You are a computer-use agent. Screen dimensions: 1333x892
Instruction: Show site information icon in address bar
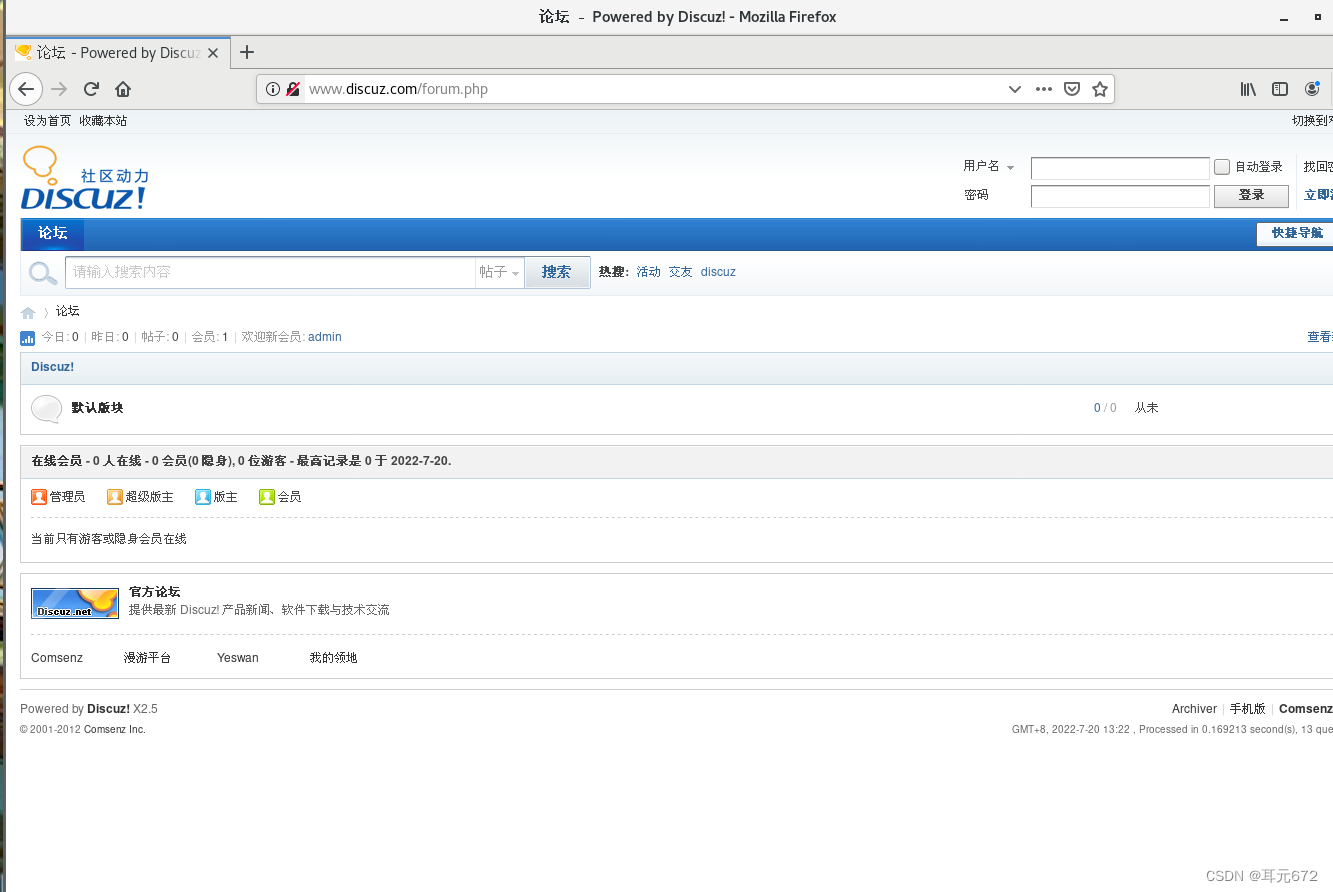tap(273, 89)
